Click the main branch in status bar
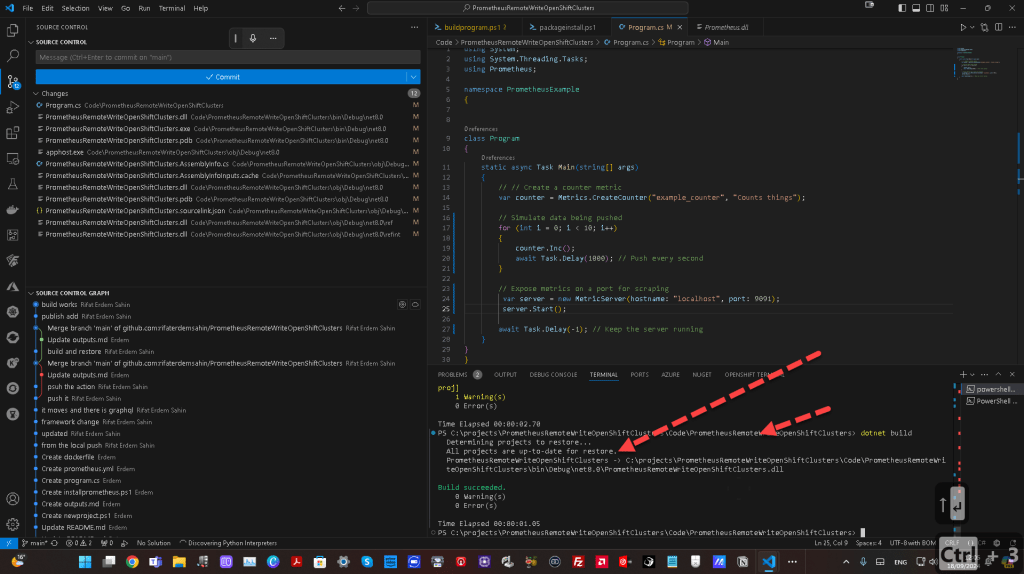The image size is (1024, 574). (34, 543)
